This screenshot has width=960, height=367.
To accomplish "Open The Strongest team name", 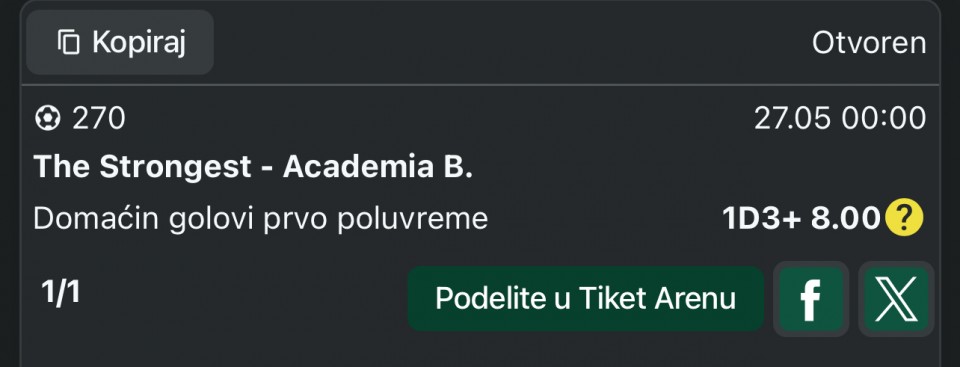I will [142, 167].
